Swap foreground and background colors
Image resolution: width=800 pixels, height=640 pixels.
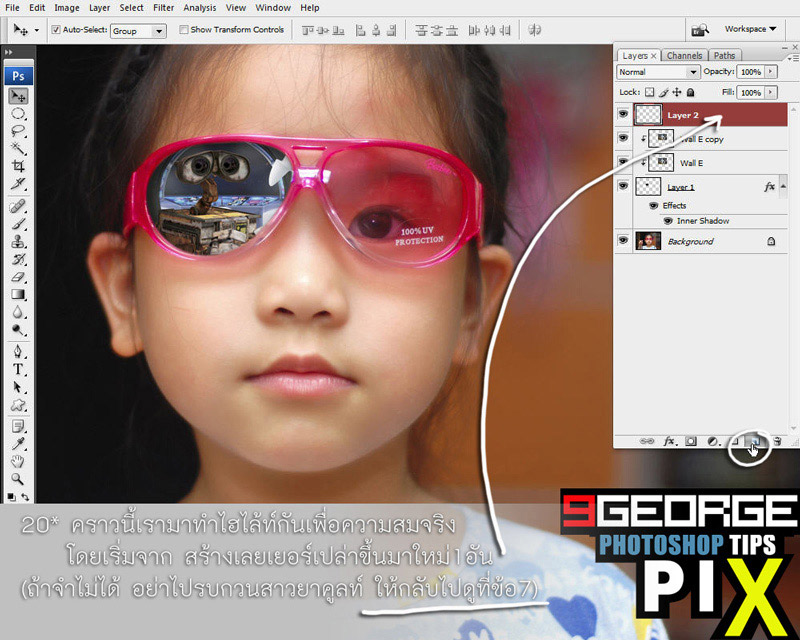coord(25,497)
